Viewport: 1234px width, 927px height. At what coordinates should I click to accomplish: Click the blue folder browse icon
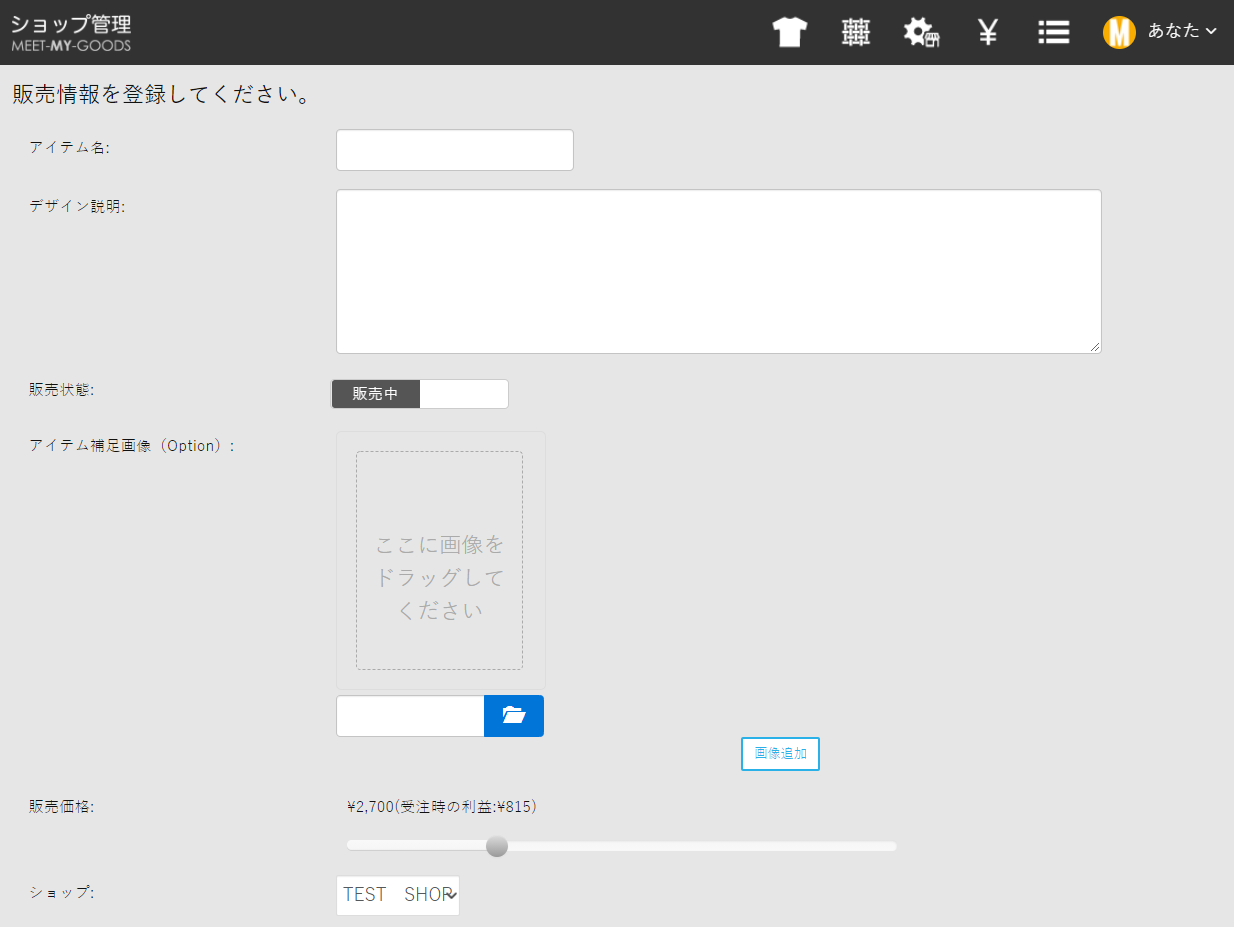coord(513,716)
